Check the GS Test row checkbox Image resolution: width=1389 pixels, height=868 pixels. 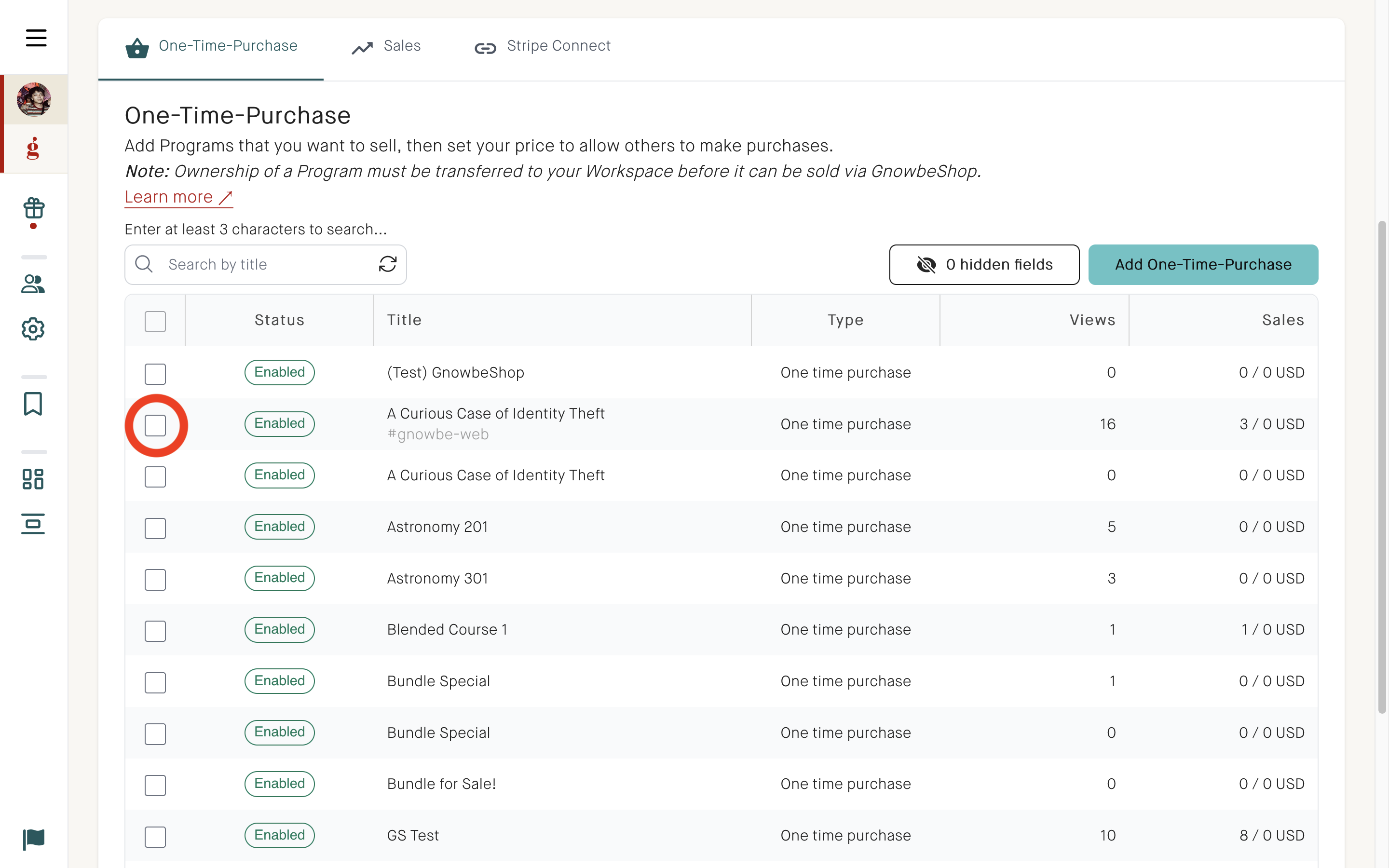[156, 837]
